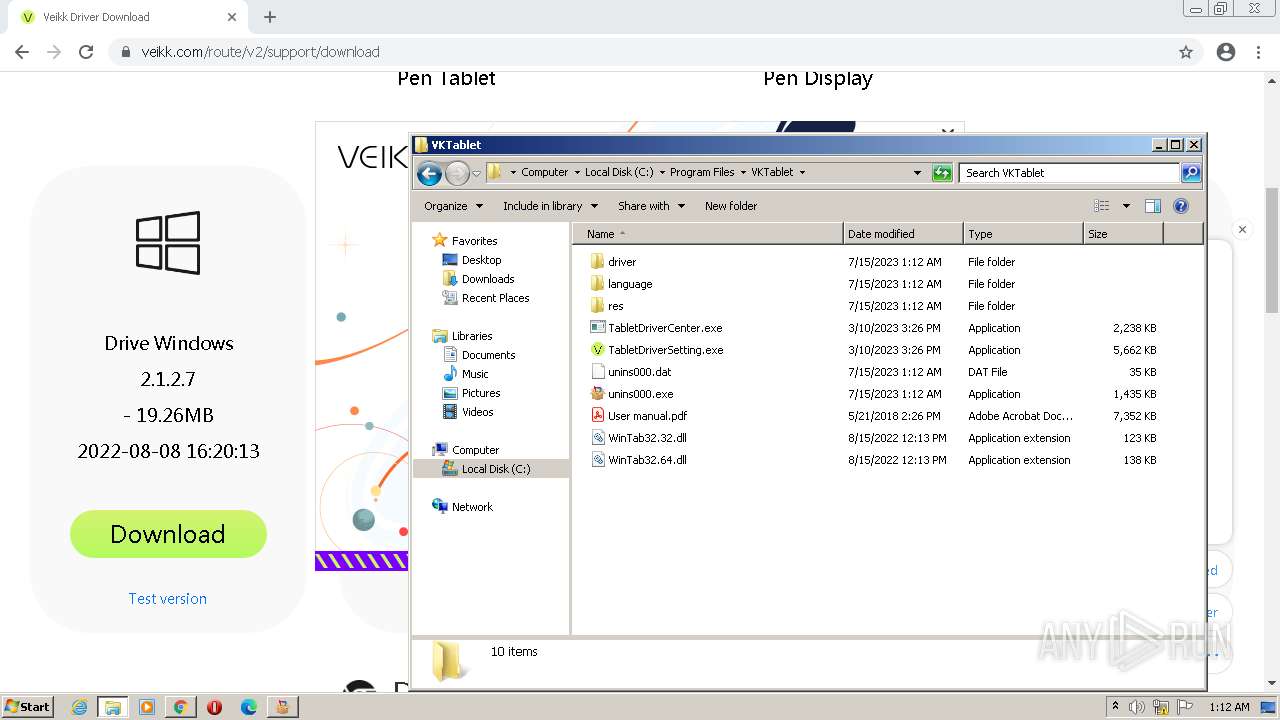Select TabletDriverCenter.exe application icon
Screen dimensions: 1280x720
pos(598,328)
